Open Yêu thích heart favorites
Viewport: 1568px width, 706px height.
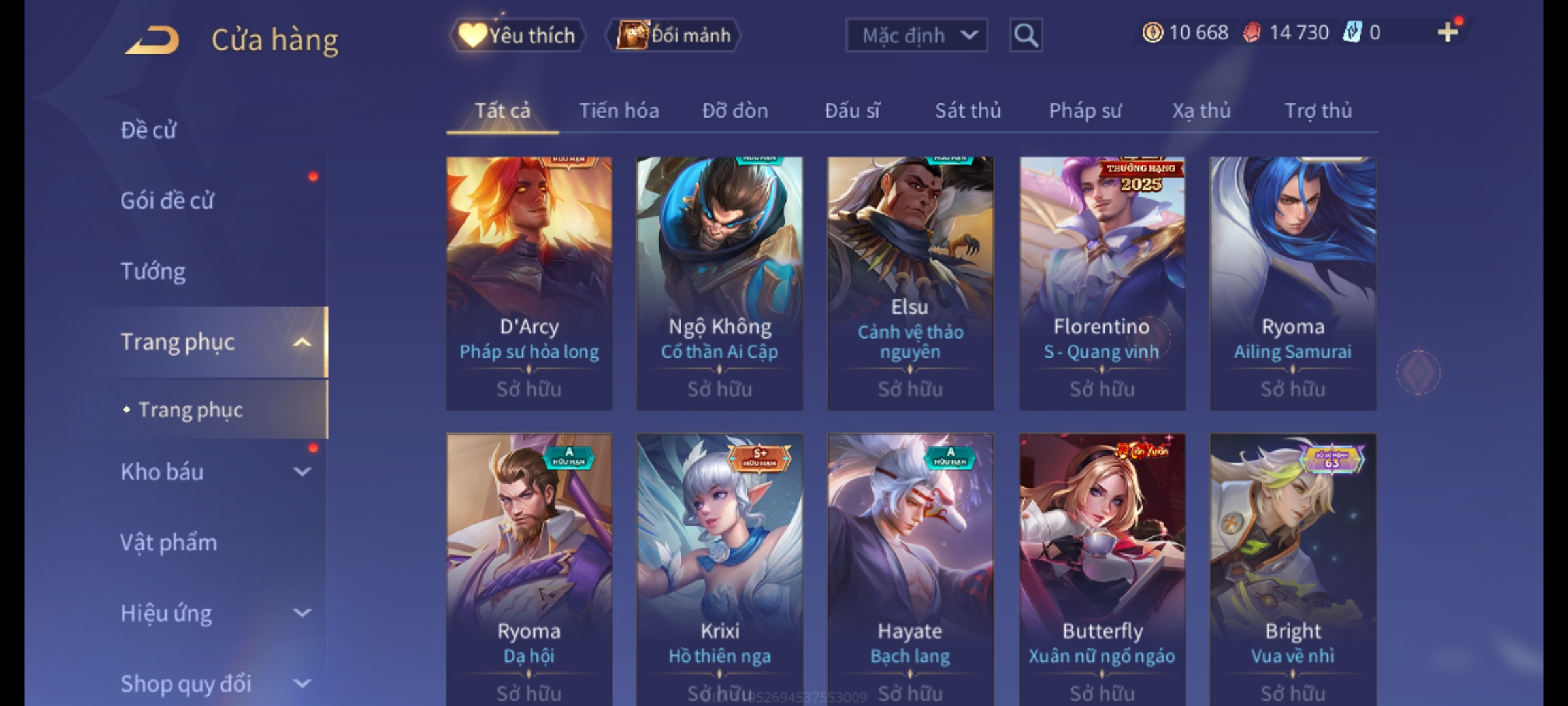517,35
